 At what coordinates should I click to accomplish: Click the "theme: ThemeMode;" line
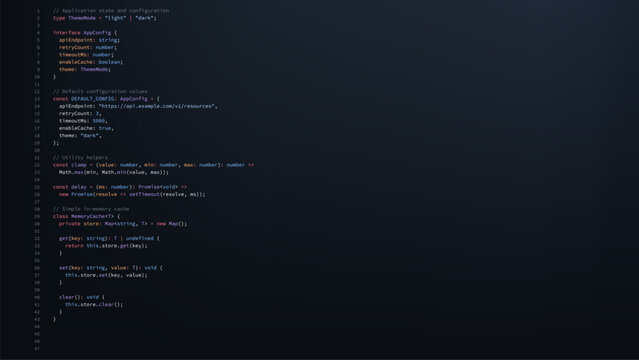pyautogui.click(x=85, y=69)
